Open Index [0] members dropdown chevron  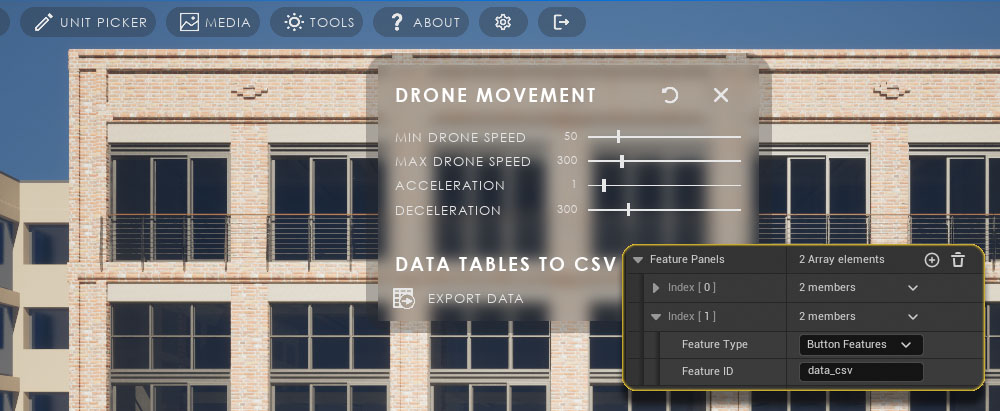[912, 288]
